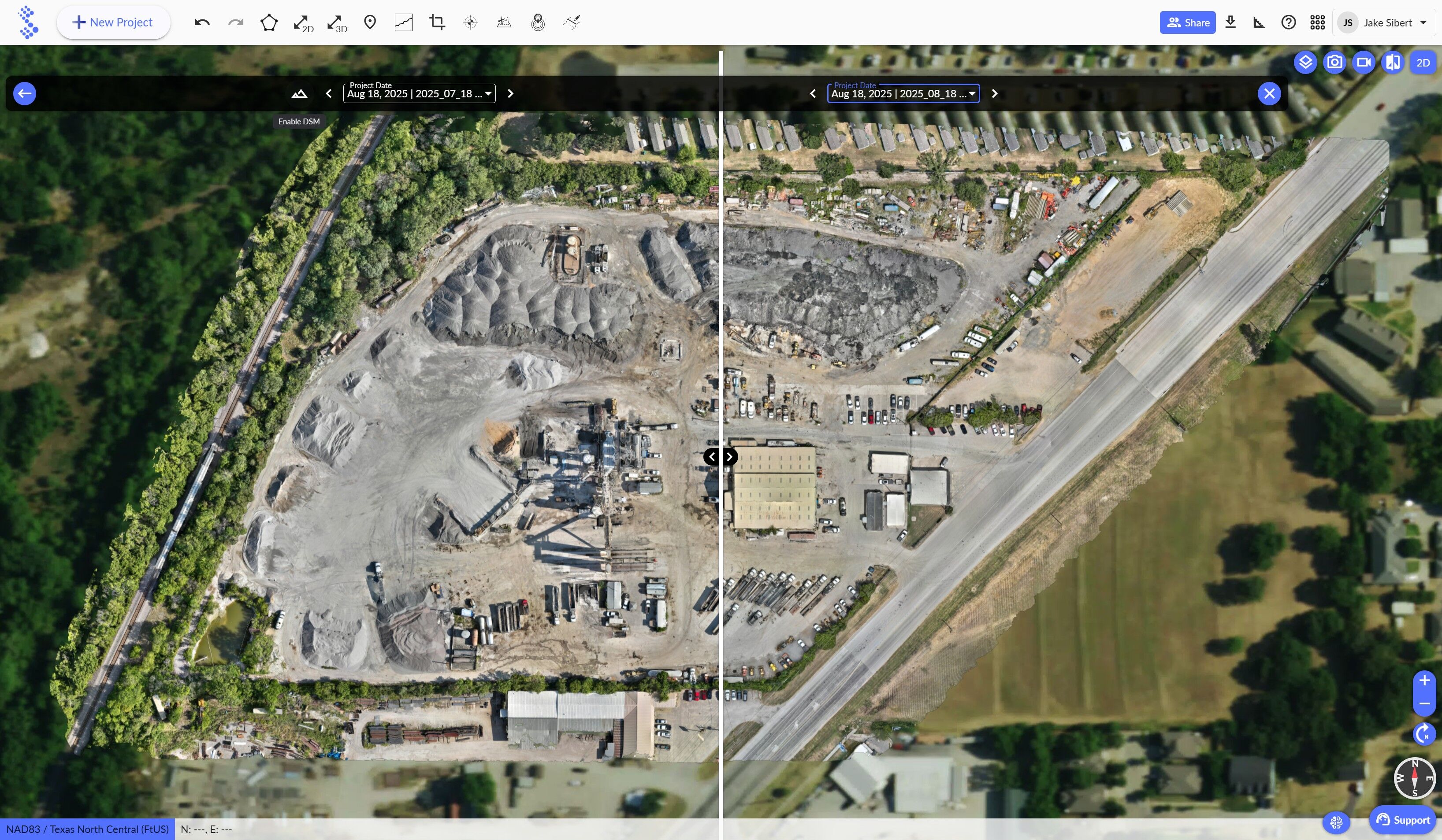Image resolution: width=1442 pixels, height=840 pixels.
Task: Grab the compare slider handle
Action: [721, 456]
